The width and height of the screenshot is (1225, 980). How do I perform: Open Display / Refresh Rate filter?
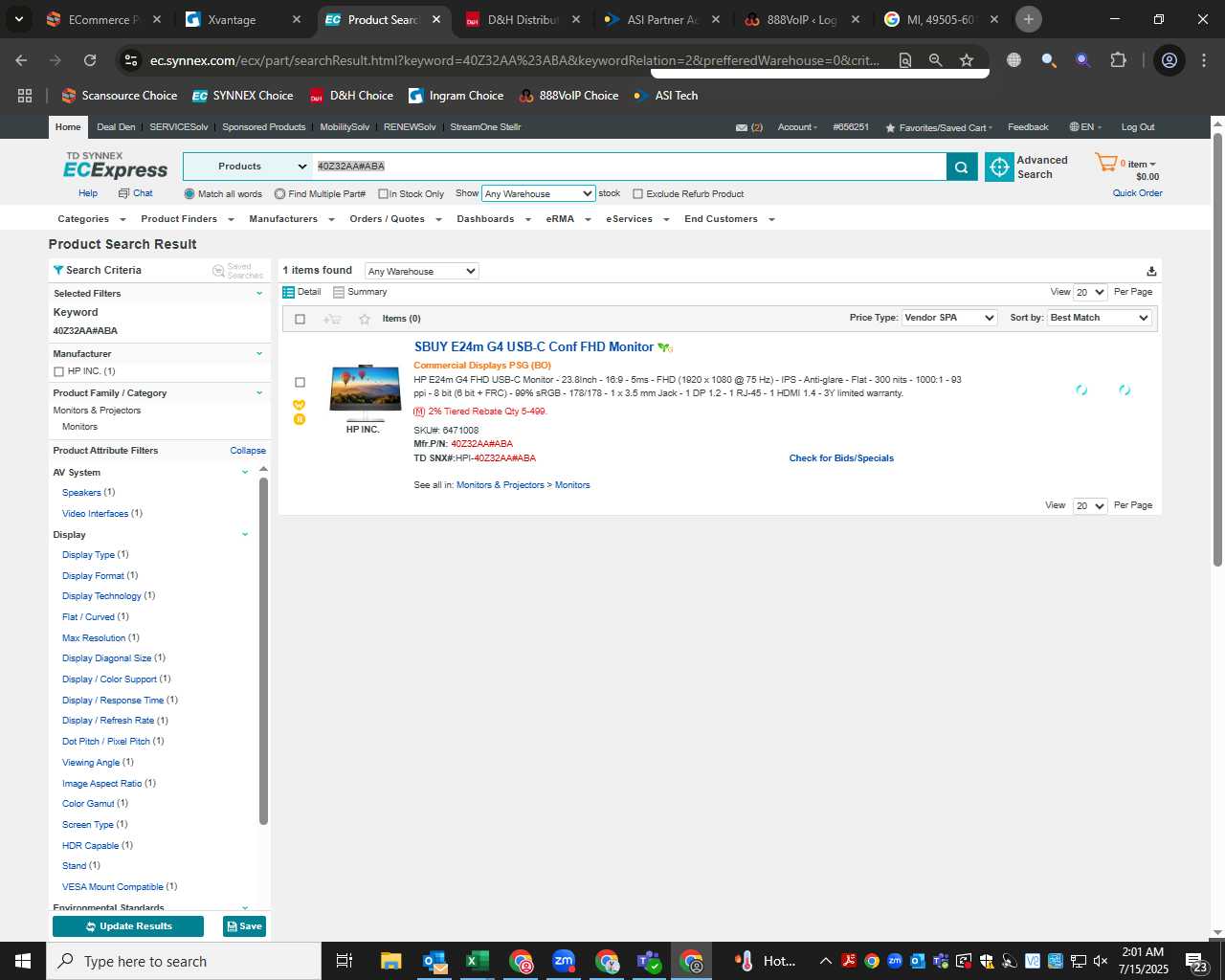(108, 721)
